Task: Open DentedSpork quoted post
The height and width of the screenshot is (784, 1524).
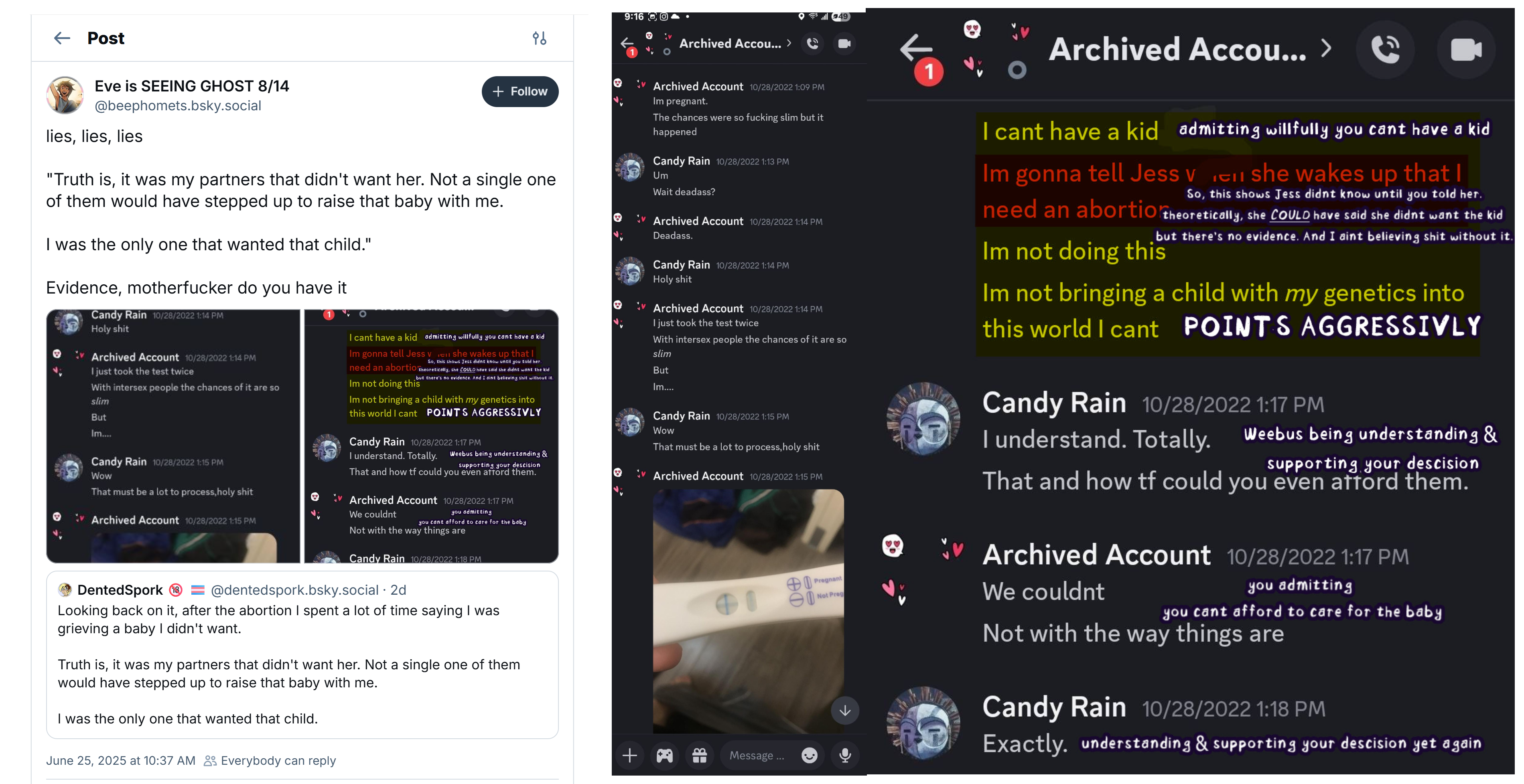Action: tap(302, 654)
